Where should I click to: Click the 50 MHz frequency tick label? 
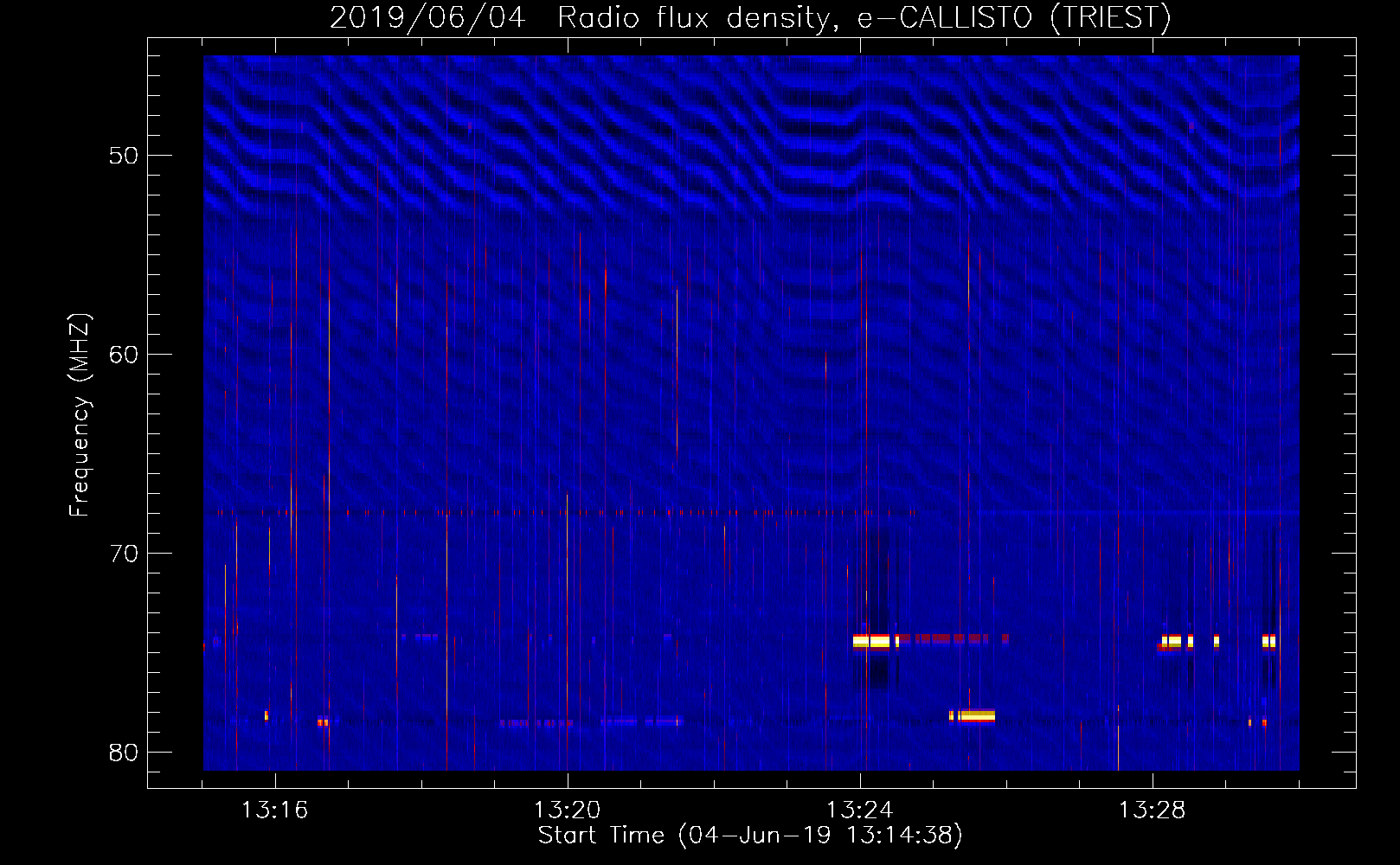[x=123, y=156]
